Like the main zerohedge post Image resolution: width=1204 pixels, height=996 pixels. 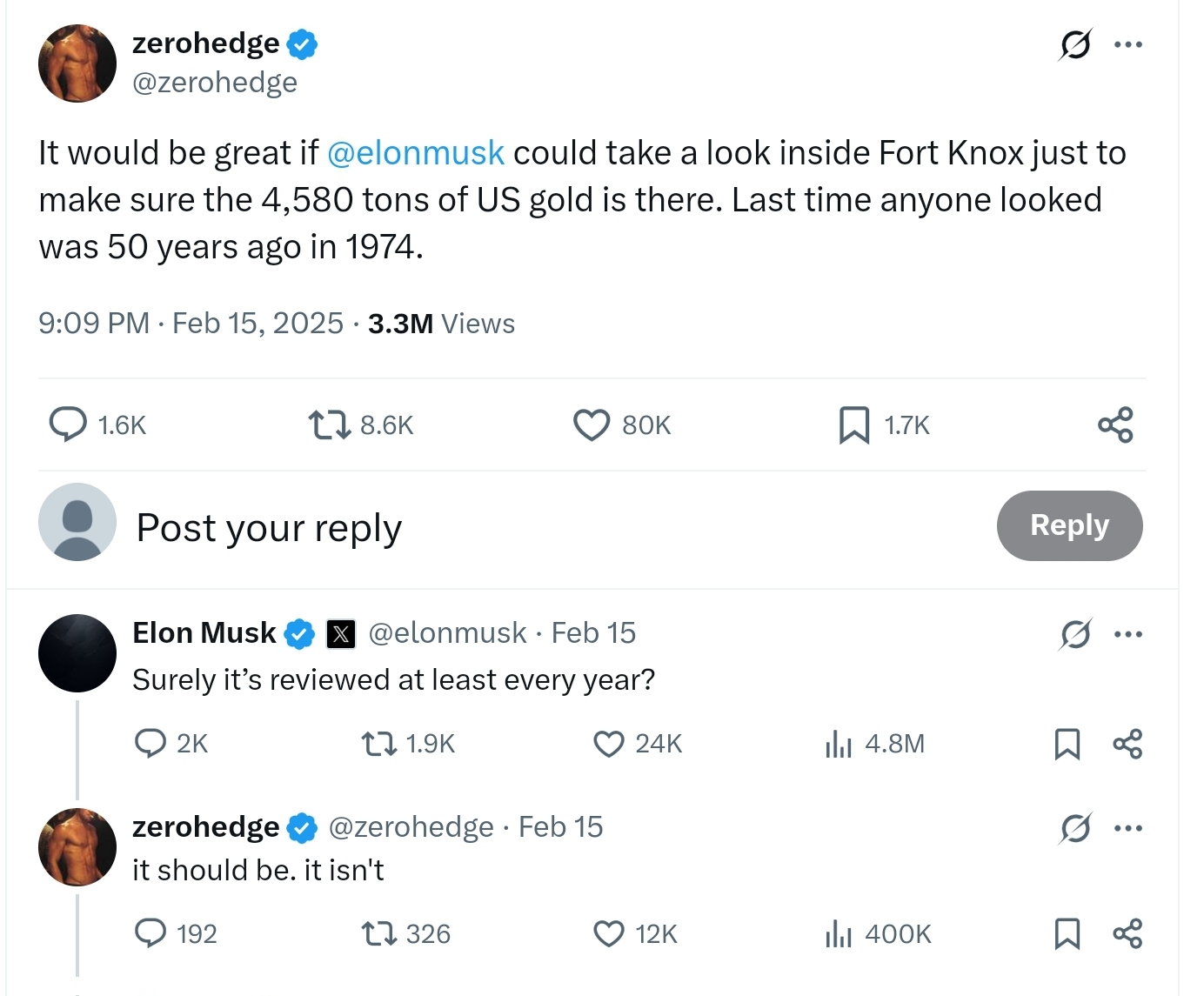coord(592,425)
